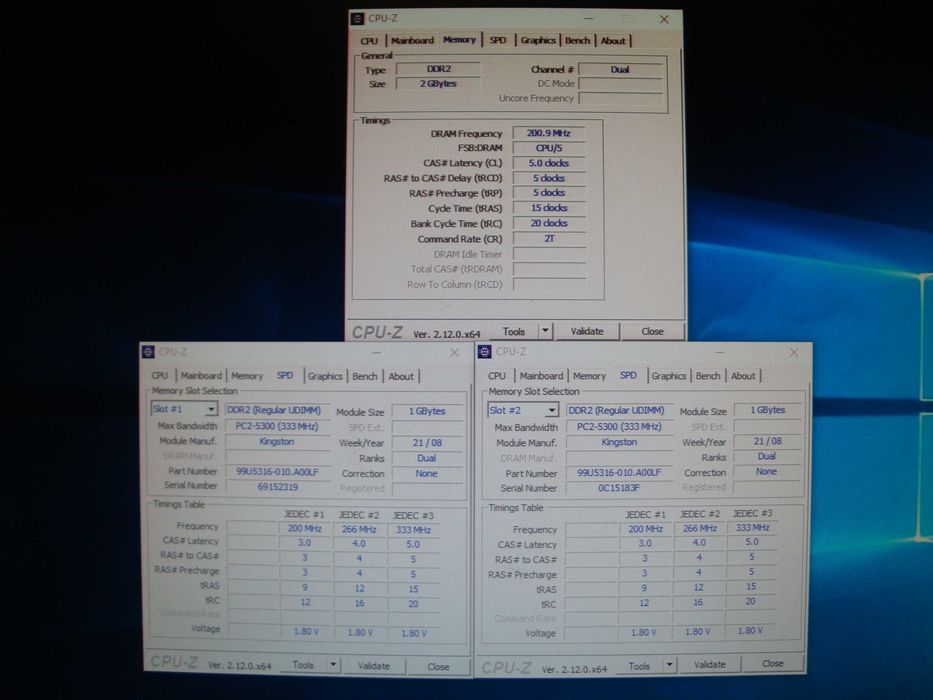Click Validate in the Slot #1 window
The image size is (933, 700).
point(374,665)
